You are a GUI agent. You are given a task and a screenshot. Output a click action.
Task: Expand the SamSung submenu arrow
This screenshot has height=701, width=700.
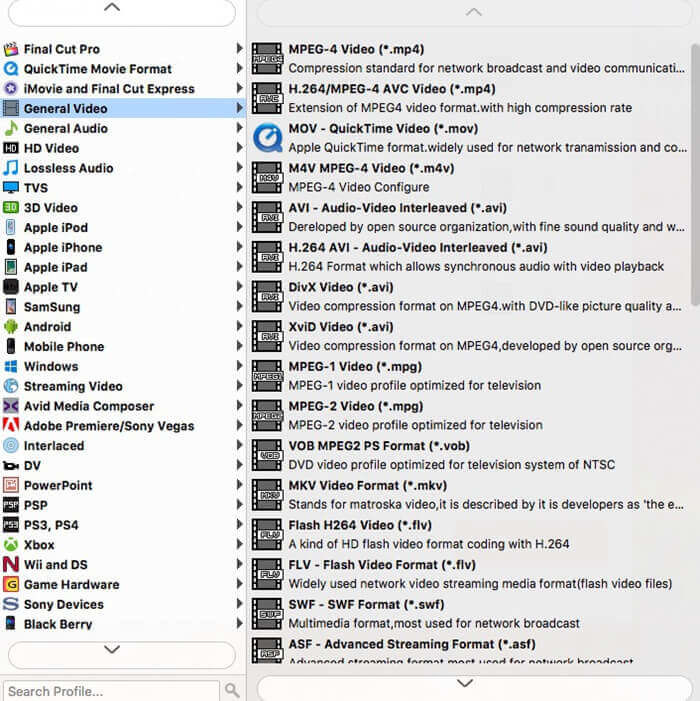pyautogui.click(x=239, y=306)
